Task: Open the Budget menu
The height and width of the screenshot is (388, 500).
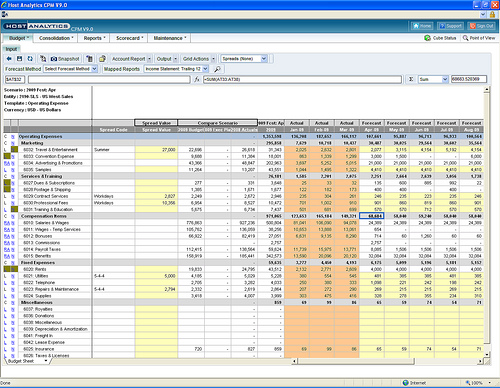Action: pyautogui.click(x=19, y=38)
